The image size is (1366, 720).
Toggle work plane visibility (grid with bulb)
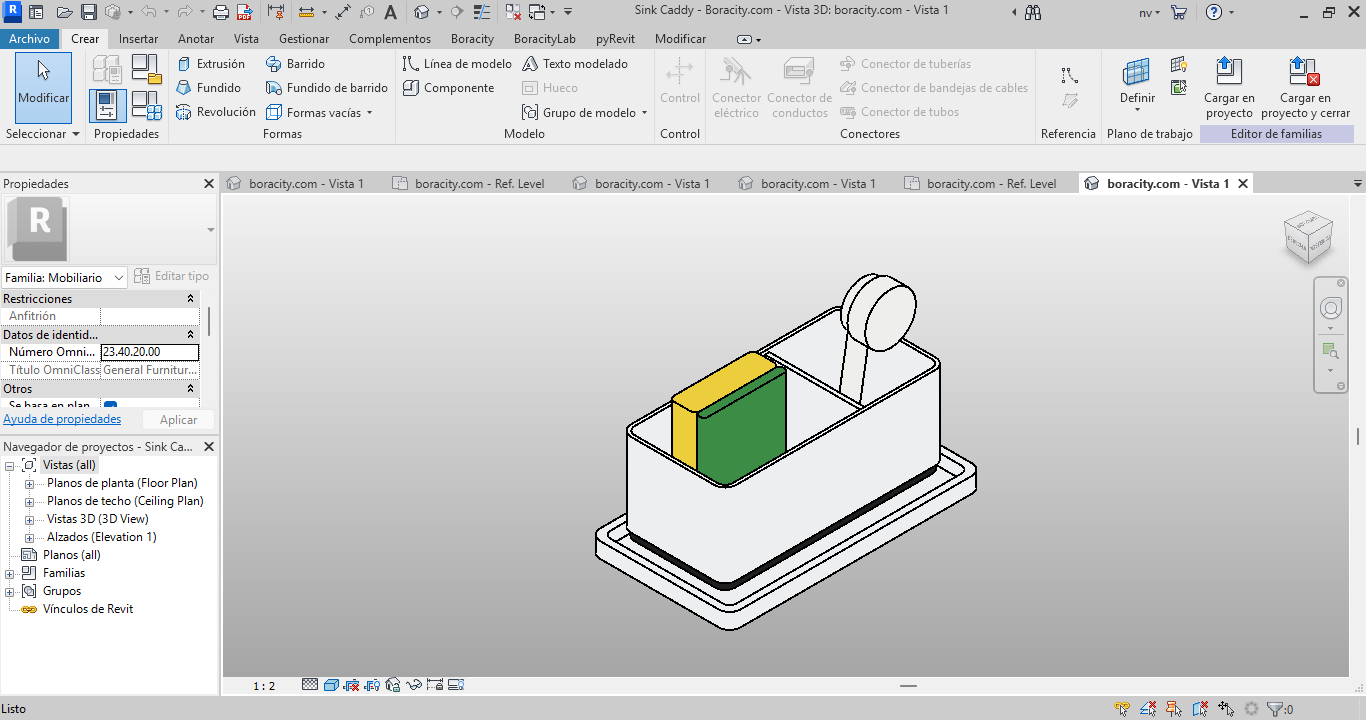pyautogui.click(x=1179, y=65)
